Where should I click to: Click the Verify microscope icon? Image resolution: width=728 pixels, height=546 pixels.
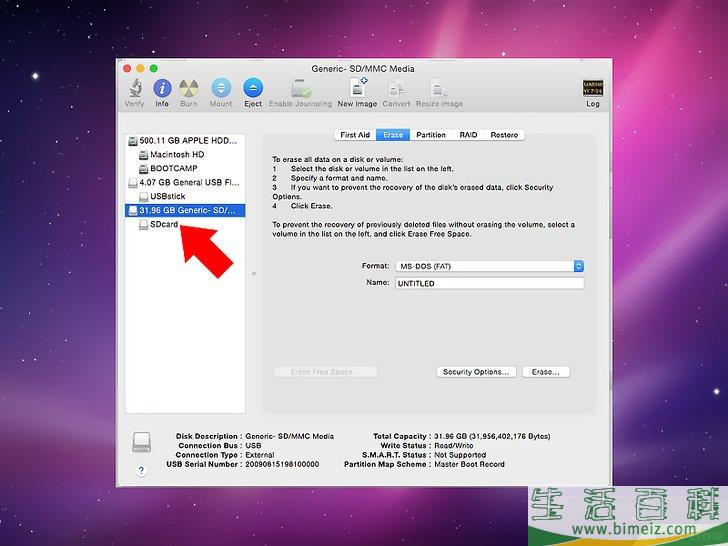(135, 88)
